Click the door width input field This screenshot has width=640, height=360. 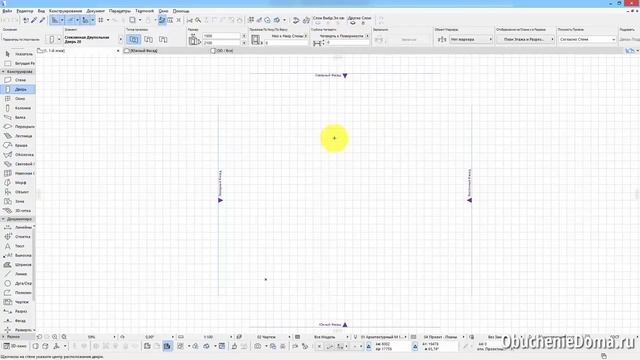pyautogui.click(x=222, y=36)
